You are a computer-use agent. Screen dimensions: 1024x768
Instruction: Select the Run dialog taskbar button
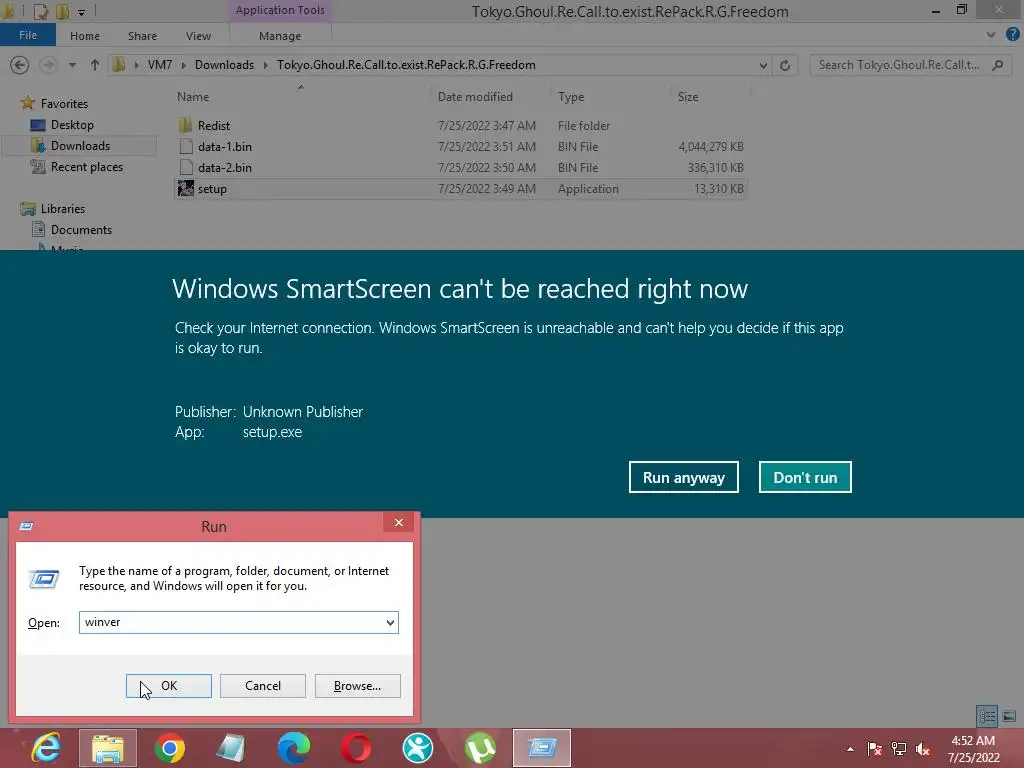[x=542, y=748]
